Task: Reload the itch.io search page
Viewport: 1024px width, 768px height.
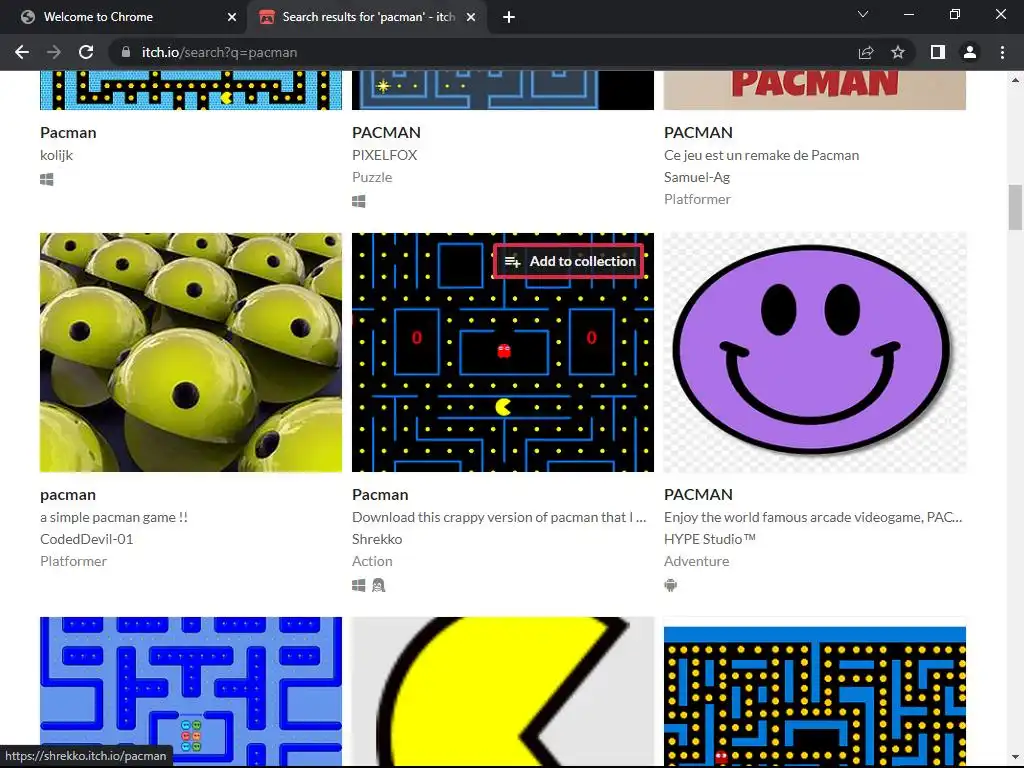Action: point(86,52)
